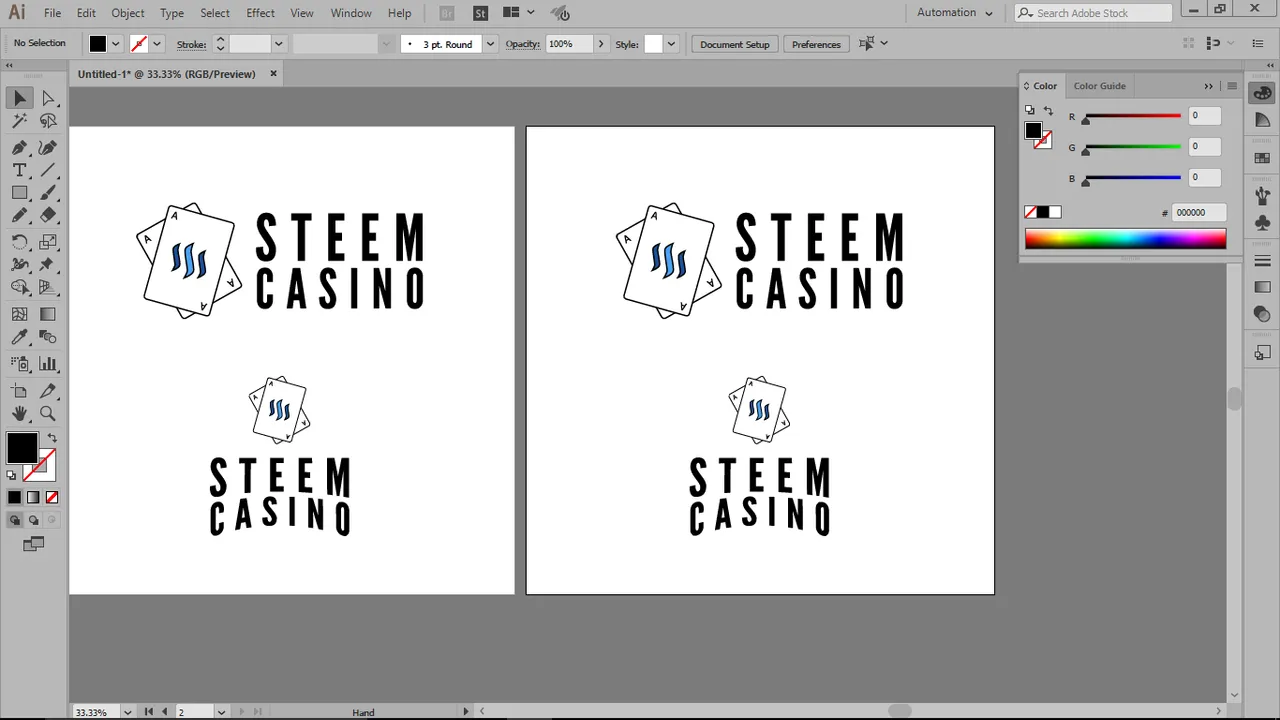Select the Hand tool
Image resolution: width=1280 pixels, height=720 pixels.
20,413
